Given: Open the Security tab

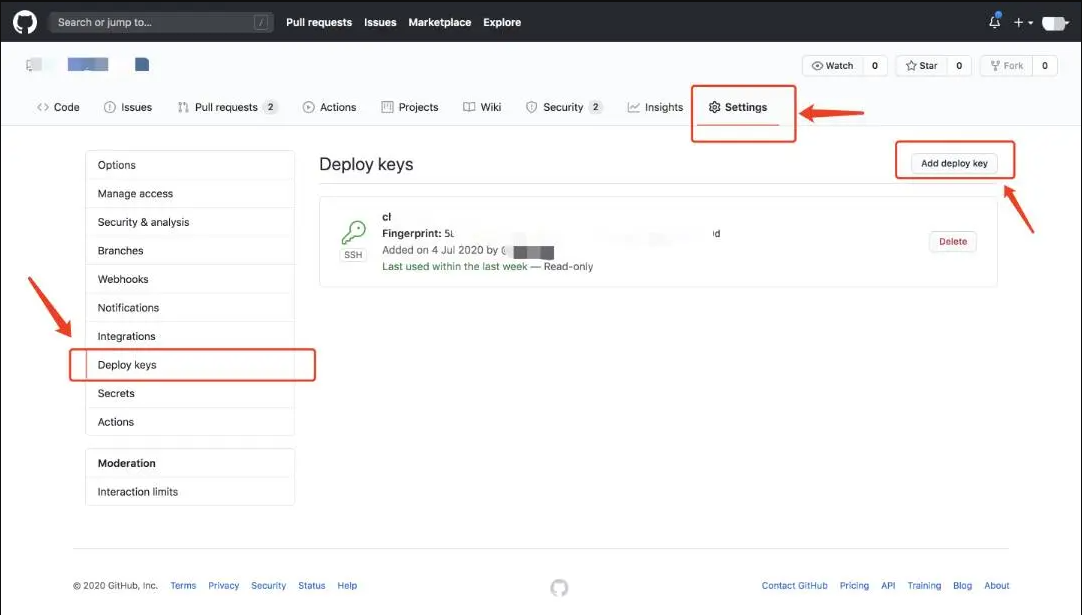Looking at the screenshot, I should click(x=562, y=107).
